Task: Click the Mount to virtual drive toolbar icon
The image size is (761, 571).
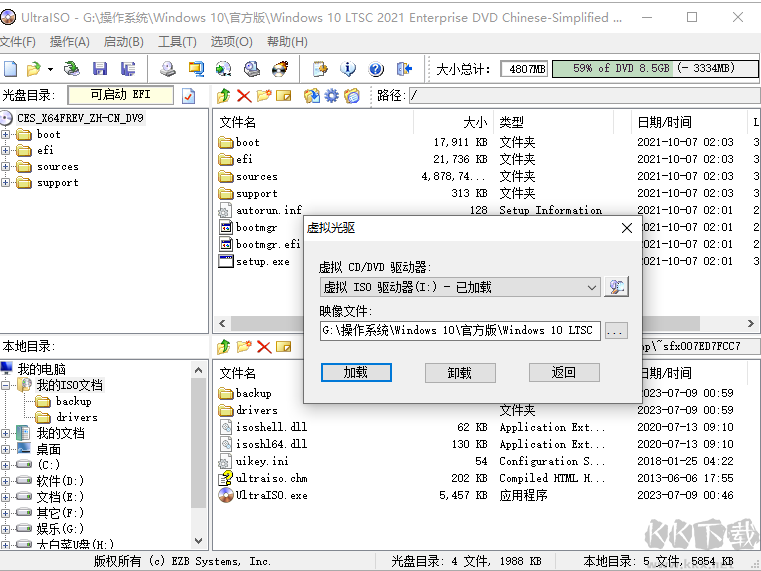Action: 252,69
